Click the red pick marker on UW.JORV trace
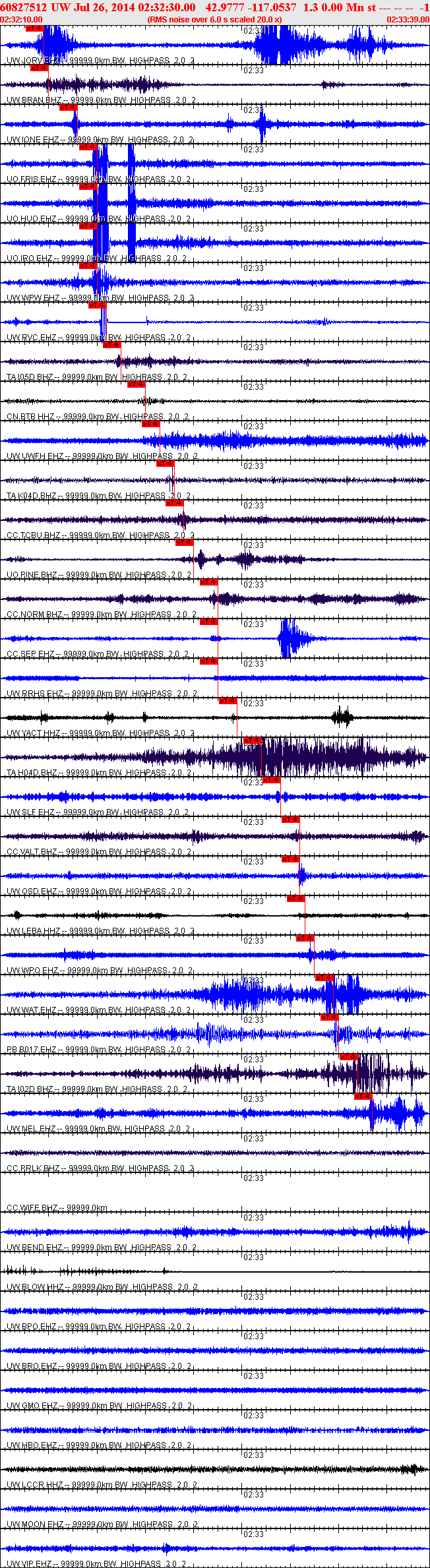The width and height of the screenshot is (430, 1568). [34, 28]
